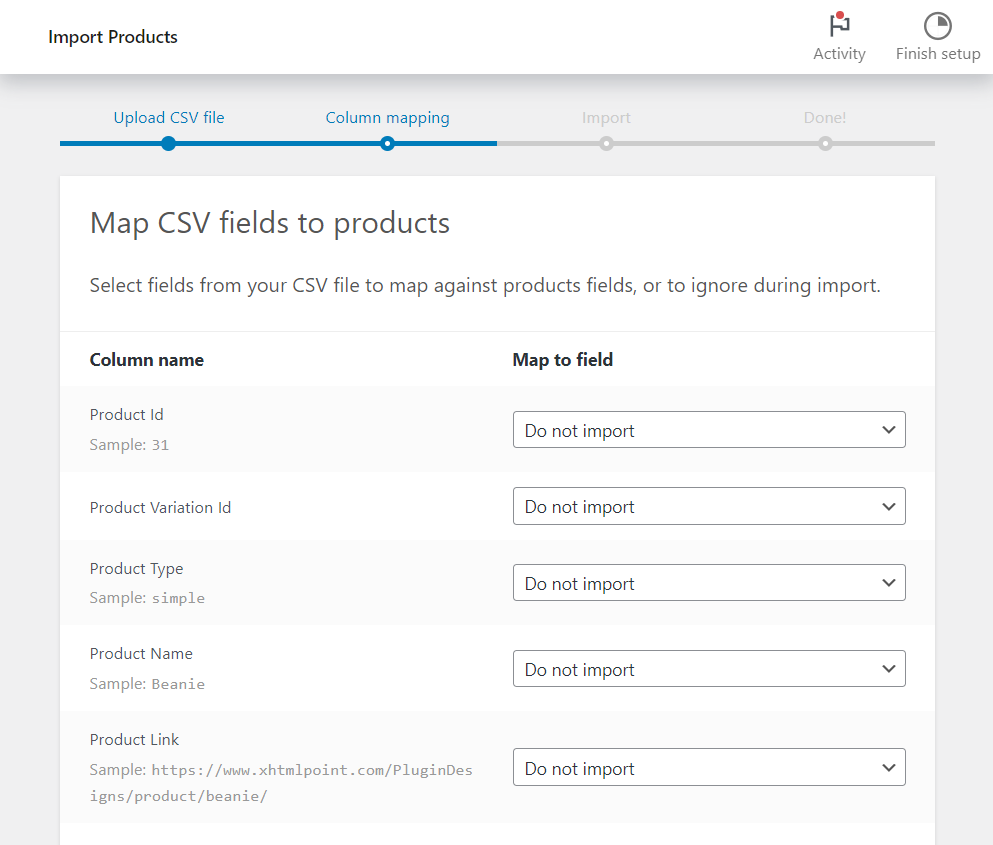Screen dimensions: 993x845
Task: Open the Product Name mapping dropdown
Action: [x=709, y=669]
